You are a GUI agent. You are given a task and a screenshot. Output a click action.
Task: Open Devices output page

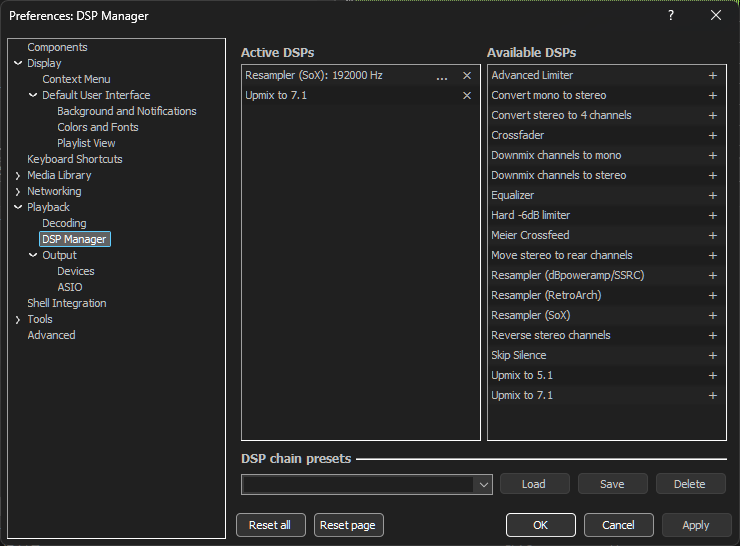tap(76, 271)
